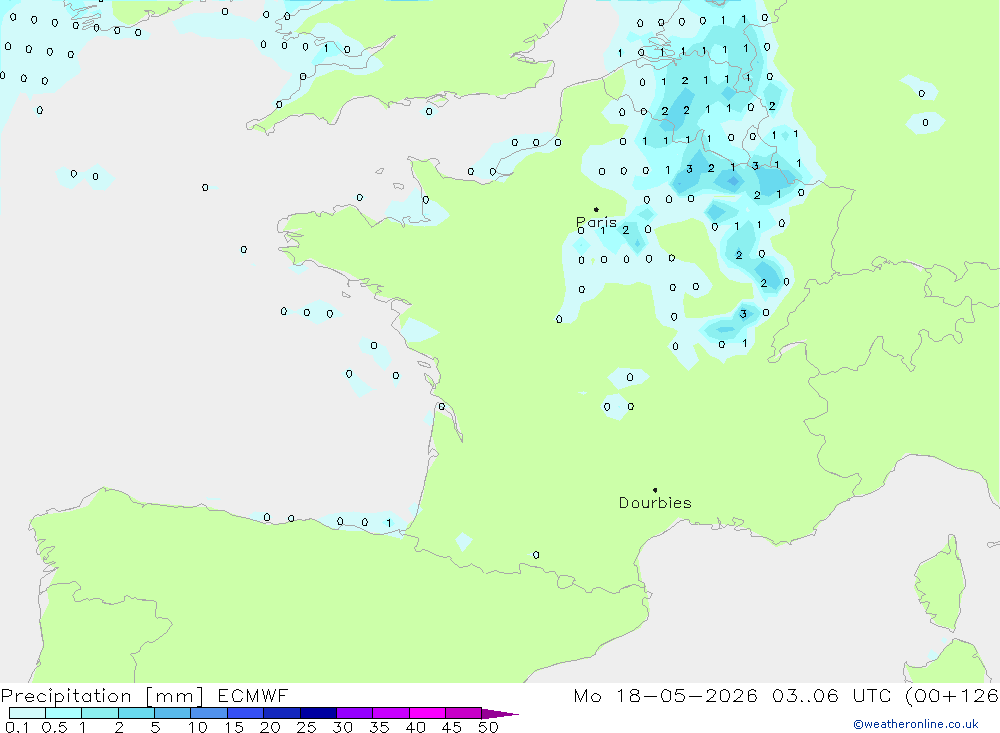Click legend label '30' under color bar
The height and width of the screenshot is (733, 1000).
[342, 727]
